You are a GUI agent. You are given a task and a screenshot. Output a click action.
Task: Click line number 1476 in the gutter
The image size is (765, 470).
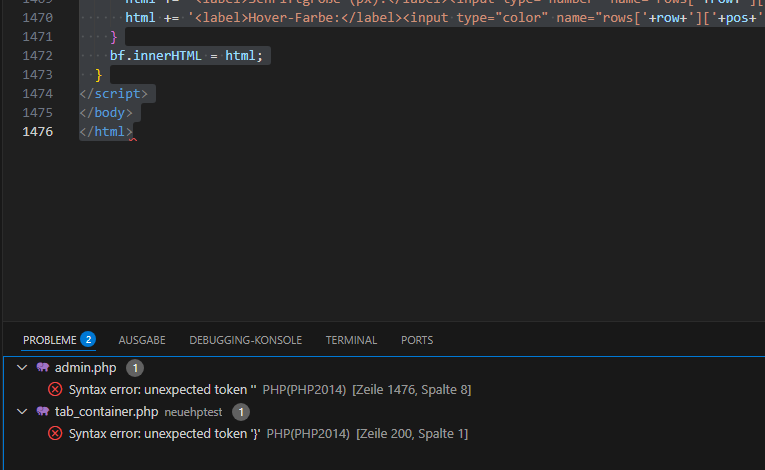37,132
